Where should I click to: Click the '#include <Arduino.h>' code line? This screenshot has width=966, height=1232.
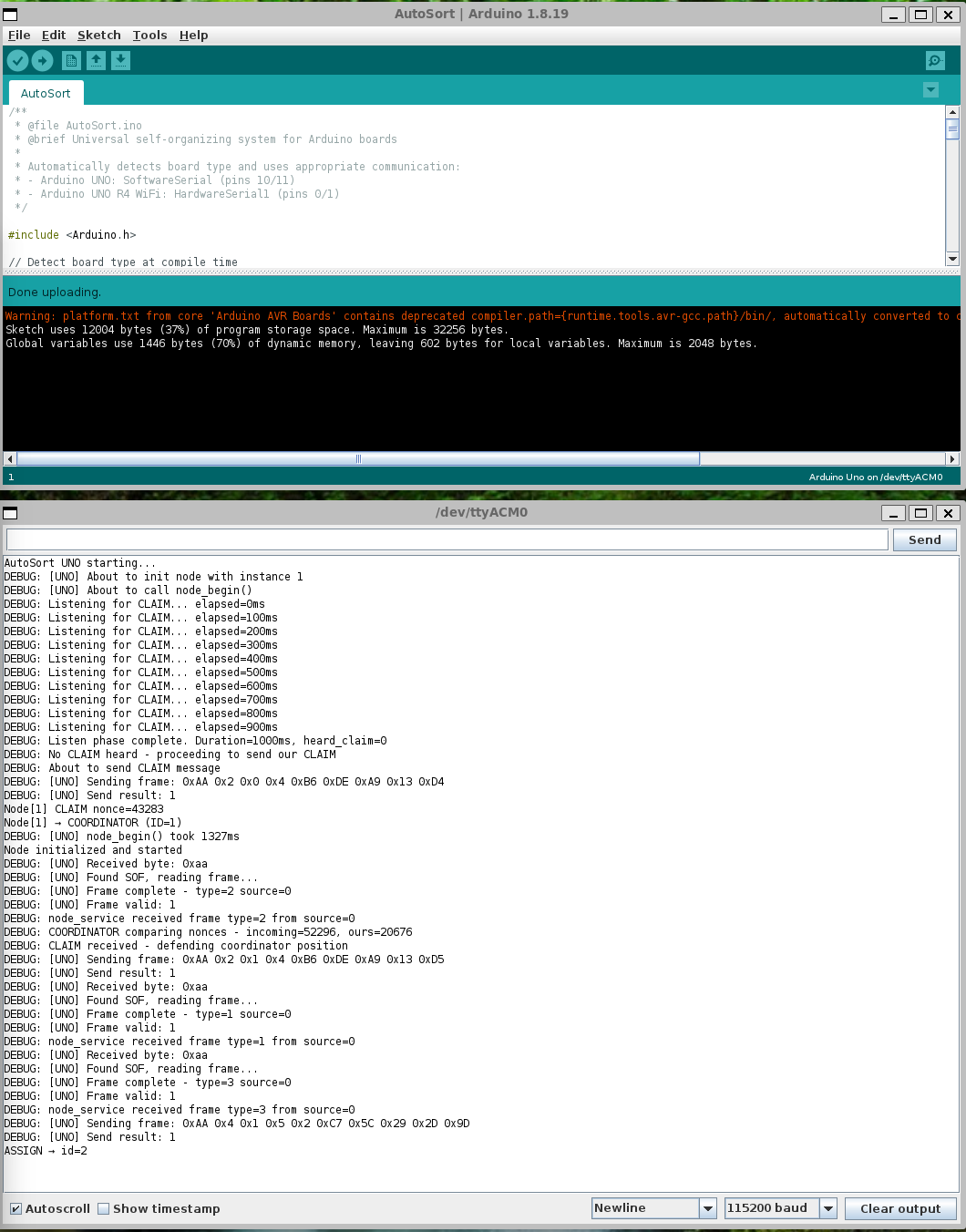(x=72, y=235)
